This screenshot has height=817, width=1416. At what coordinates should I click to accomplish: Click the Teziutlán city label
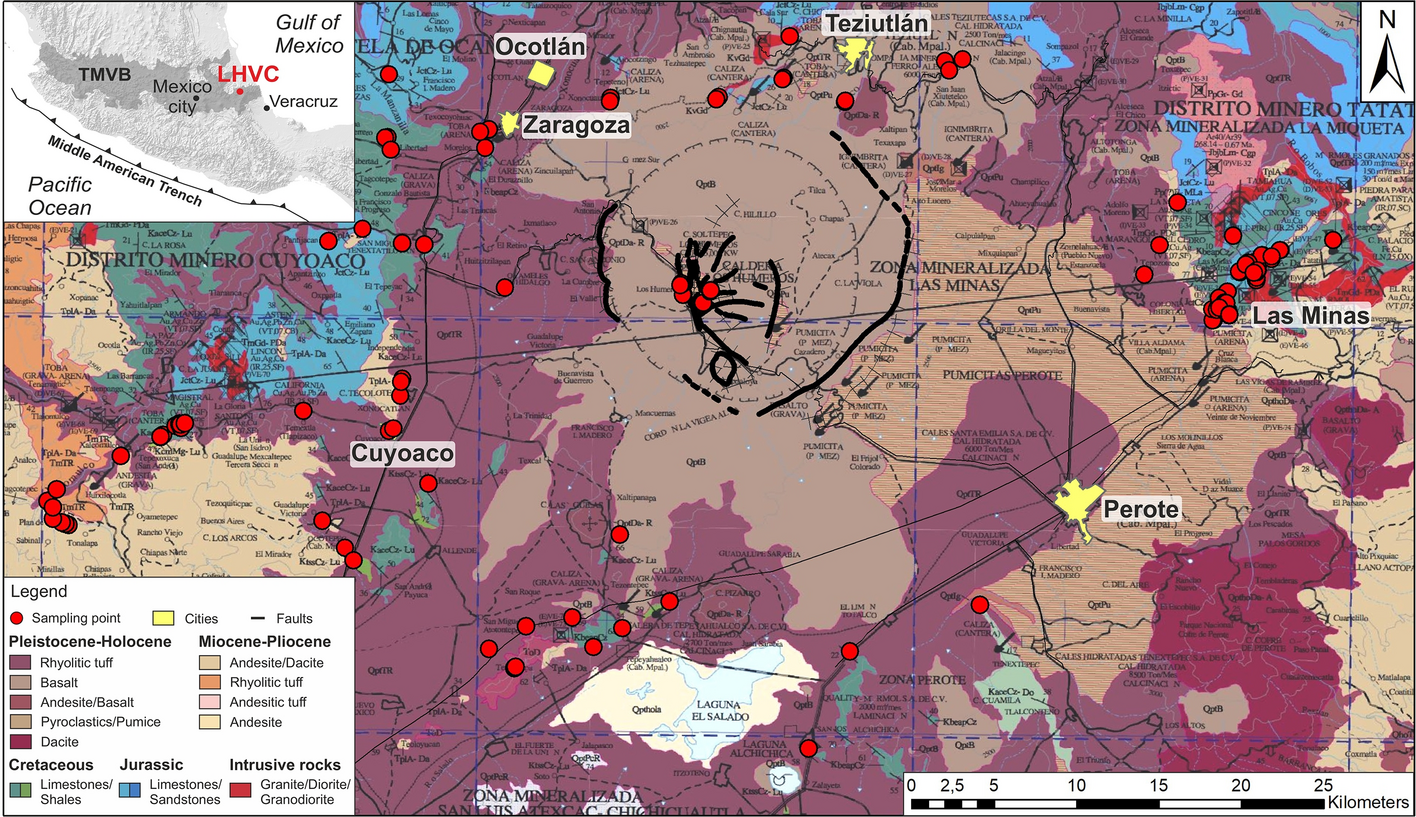pyautogui.click(x=877, y=22)
